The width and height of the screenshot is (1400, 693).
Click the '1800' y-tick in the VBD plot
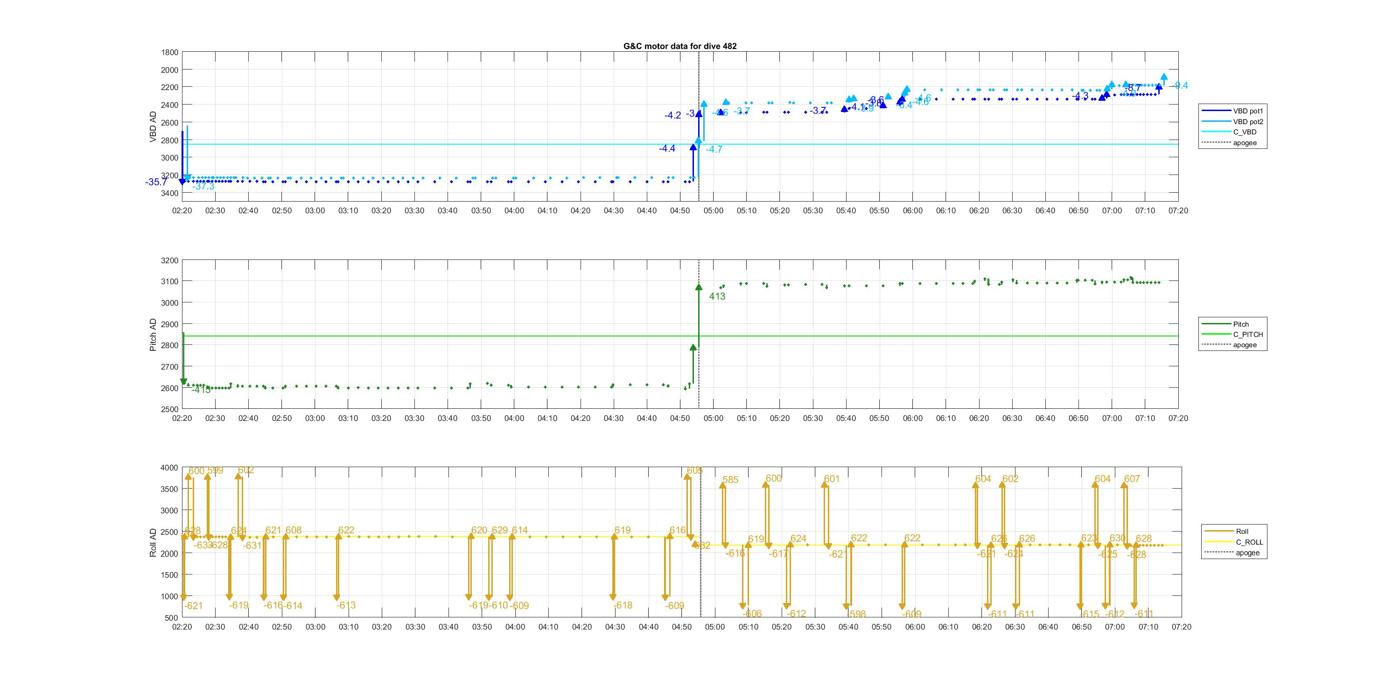pos(169,52)
